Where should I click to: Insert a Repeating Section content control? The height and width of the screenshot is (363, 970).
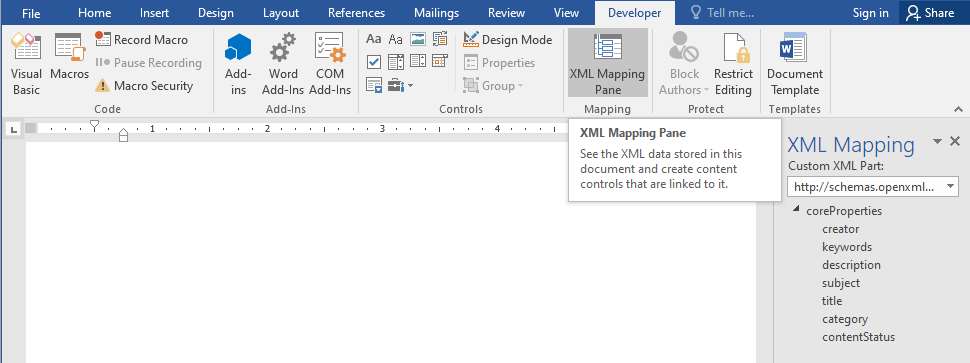pos(374,85)
